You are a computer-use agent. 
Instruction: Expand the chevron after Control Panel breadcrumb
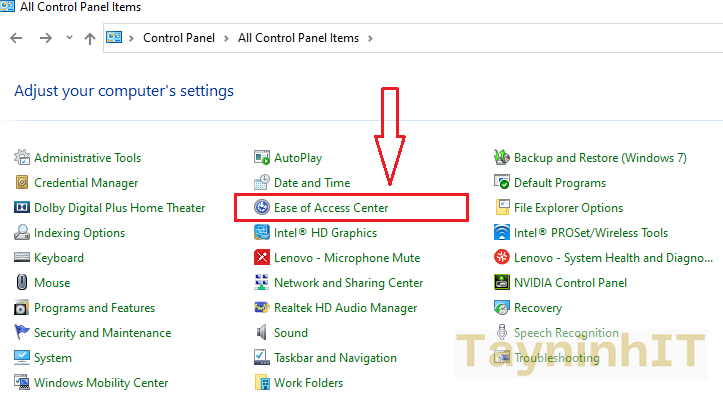227,38
